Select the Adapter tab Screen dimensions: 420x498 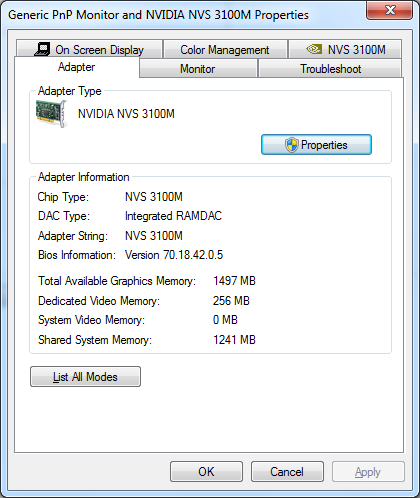point(77,67)
